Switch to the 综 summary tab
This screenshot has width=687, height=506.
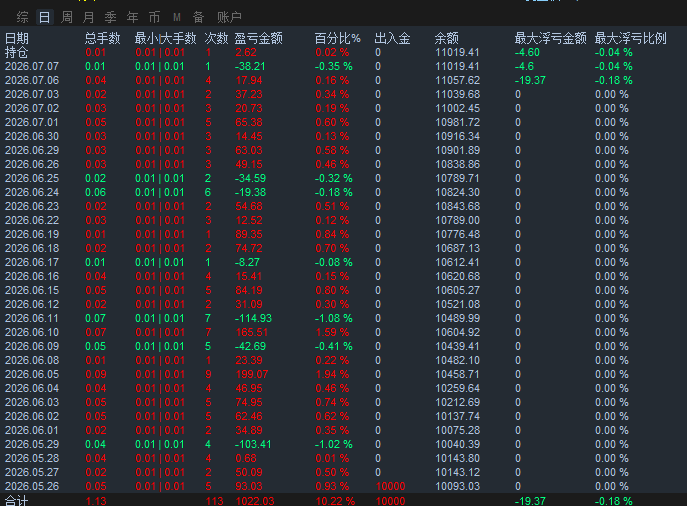tap(22, 17)
